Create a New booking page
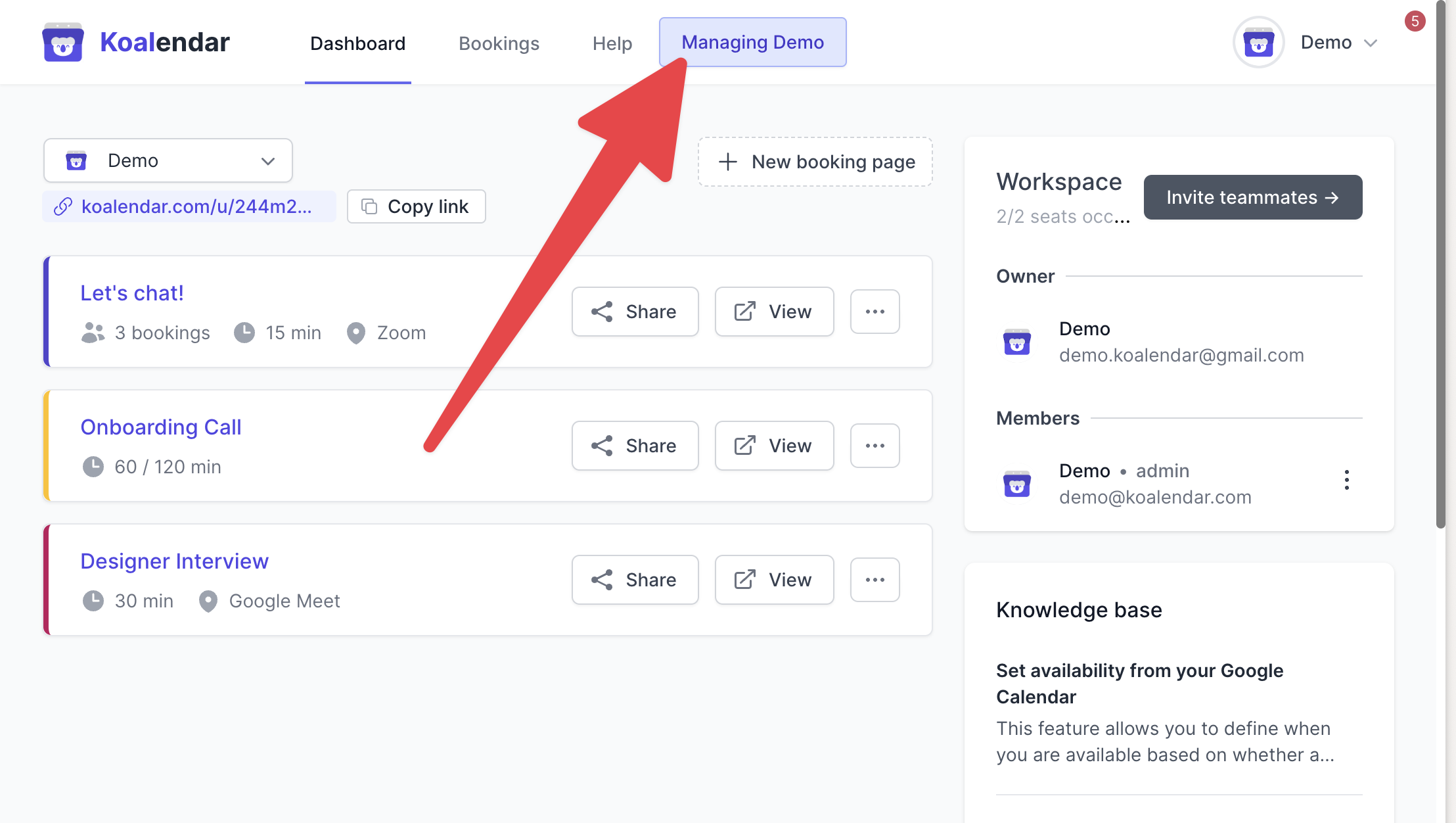Screen dimensions: 1456x823 pyautogui.click(x=815, y=162)
